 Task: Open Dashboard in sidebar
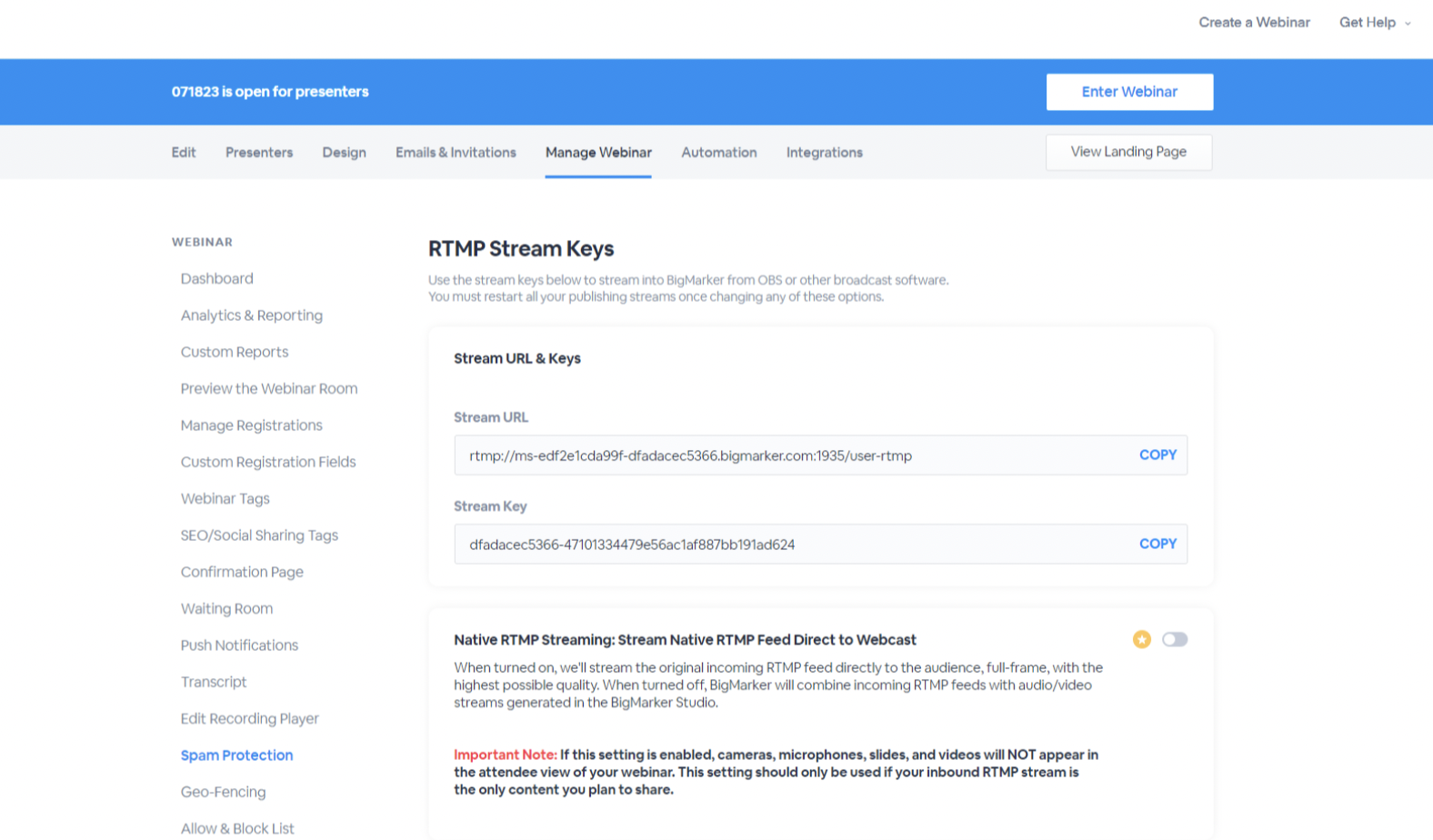click(216, 278)
